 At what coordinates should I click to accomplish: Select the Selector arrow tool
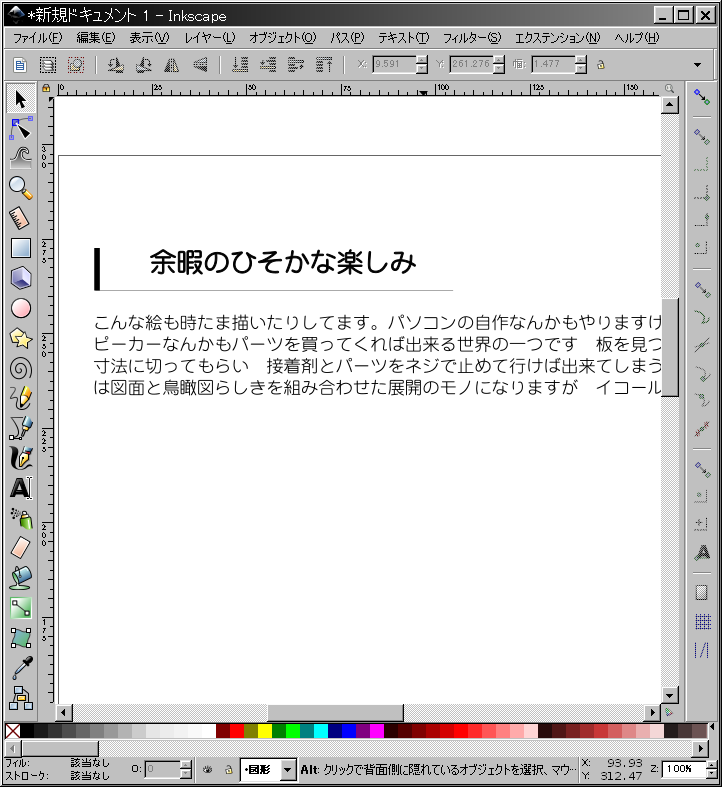point(21,99)
